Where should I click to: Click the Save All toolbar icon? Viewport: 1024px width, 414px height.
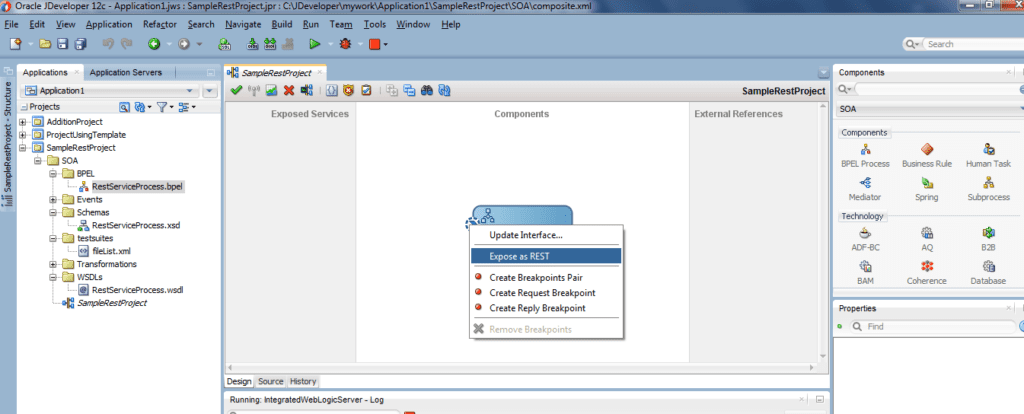click(80, 44)
